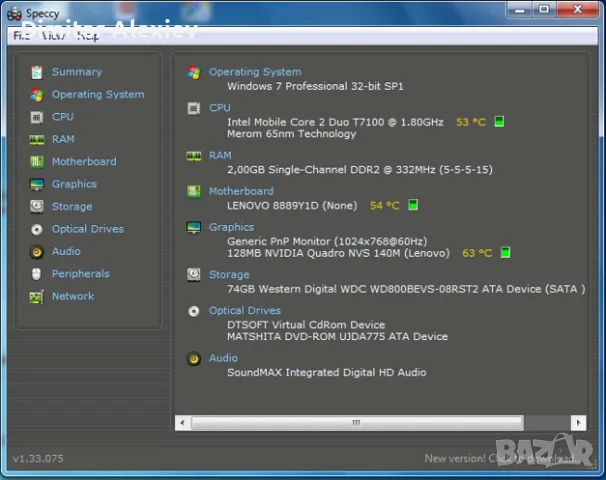Show Graphics details from sidebar
This screenshot has width=606, height=480.
tap(74, 184)
